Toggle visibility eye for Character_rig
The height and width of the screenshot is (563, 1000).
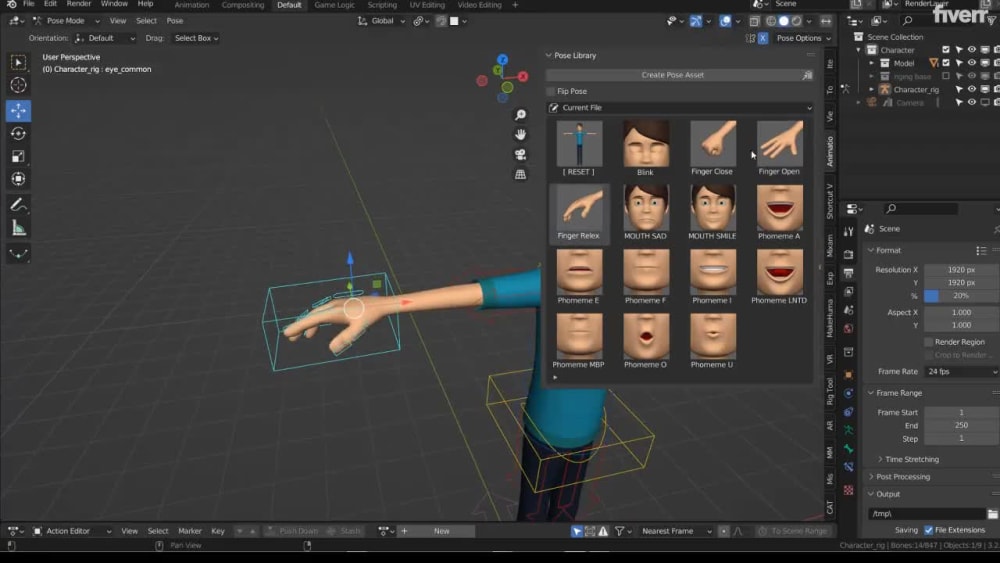(971, 89)
